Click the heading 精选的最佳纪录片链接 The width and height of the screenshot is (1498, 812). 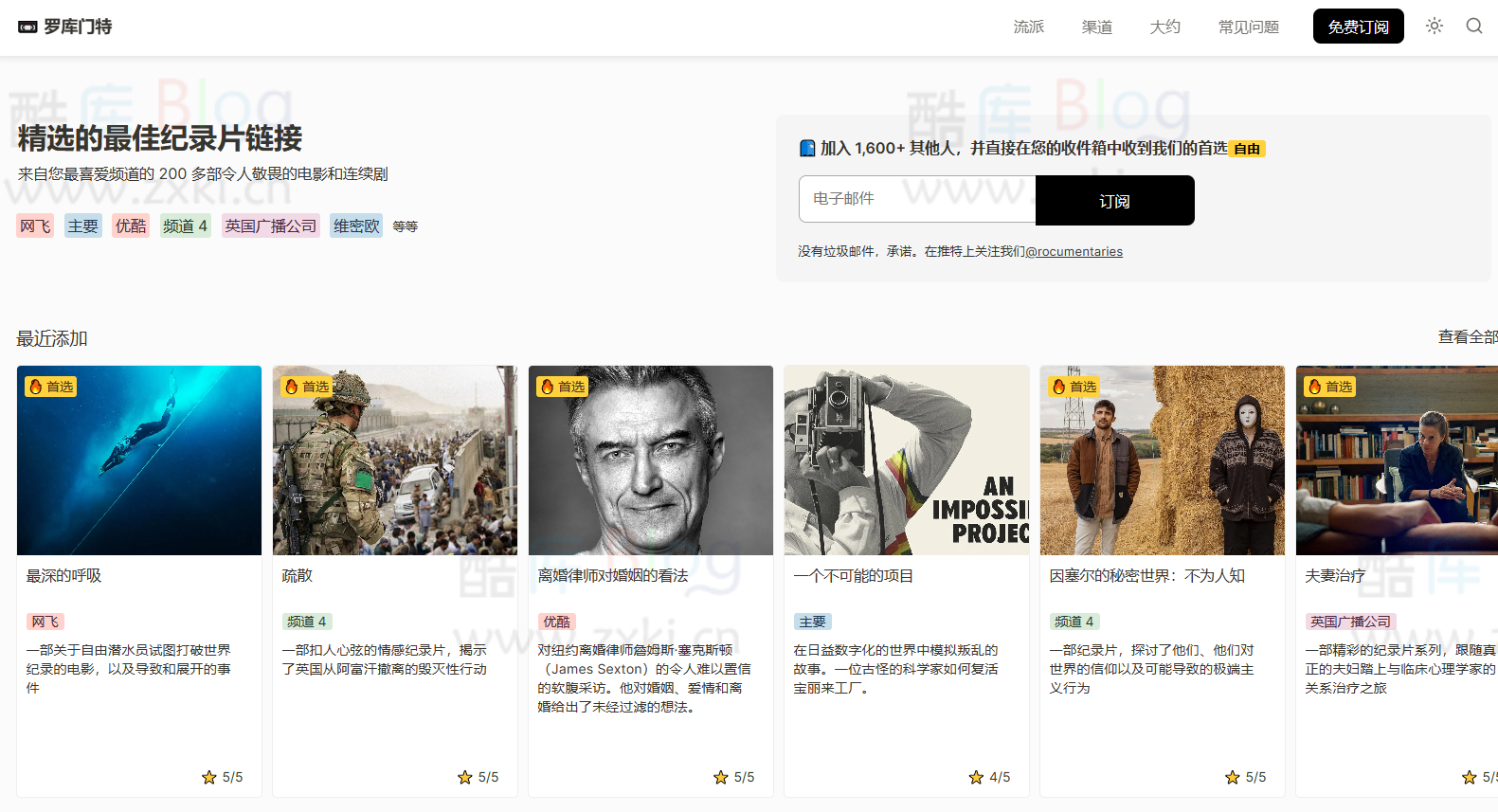(160, 138)
